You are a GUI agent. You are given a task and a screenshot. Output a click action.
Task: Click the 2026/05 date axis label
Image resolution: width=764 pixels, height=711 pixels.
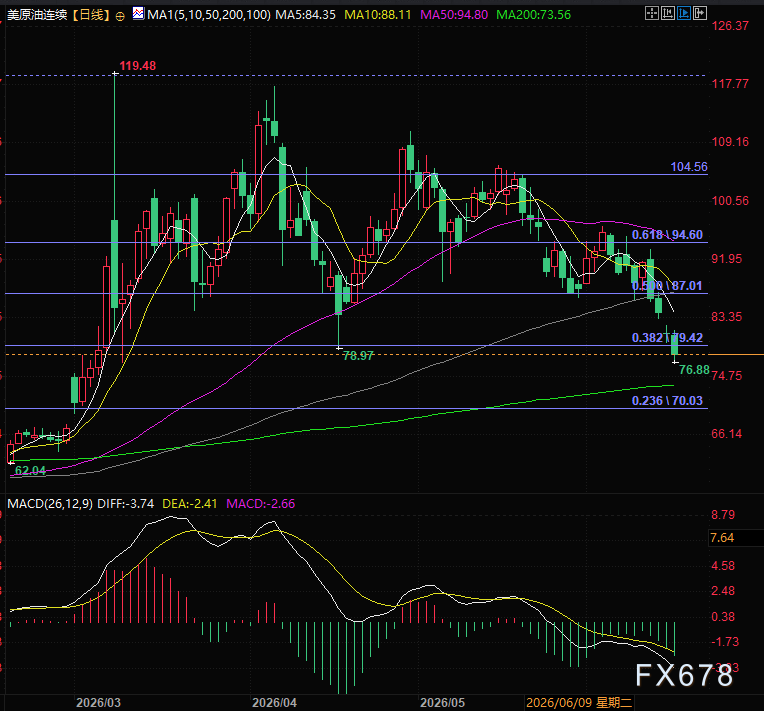(x=442, y=702)
